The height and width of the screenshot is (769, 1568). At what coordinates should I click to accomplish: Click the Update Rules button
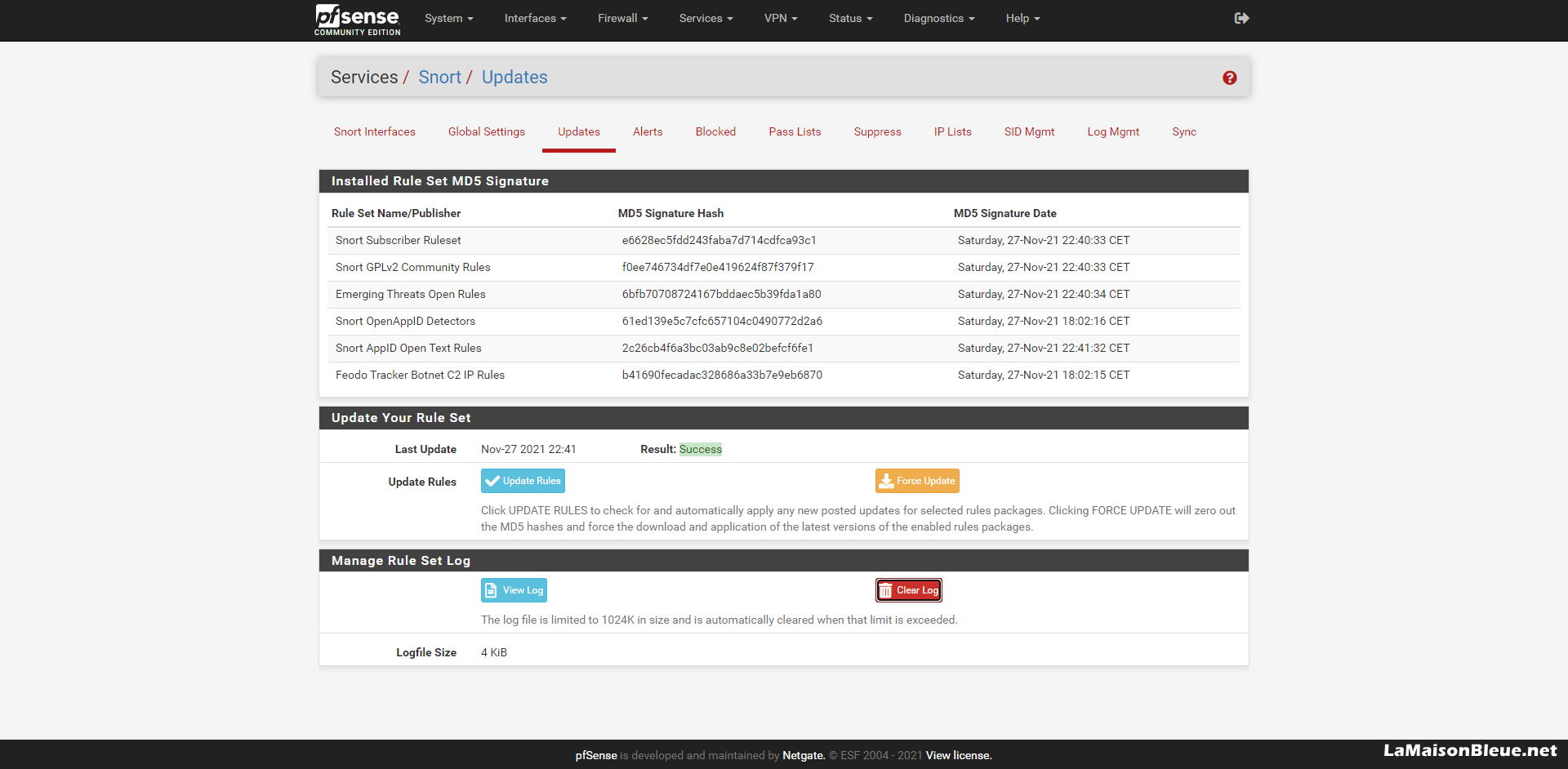(523, 481)
